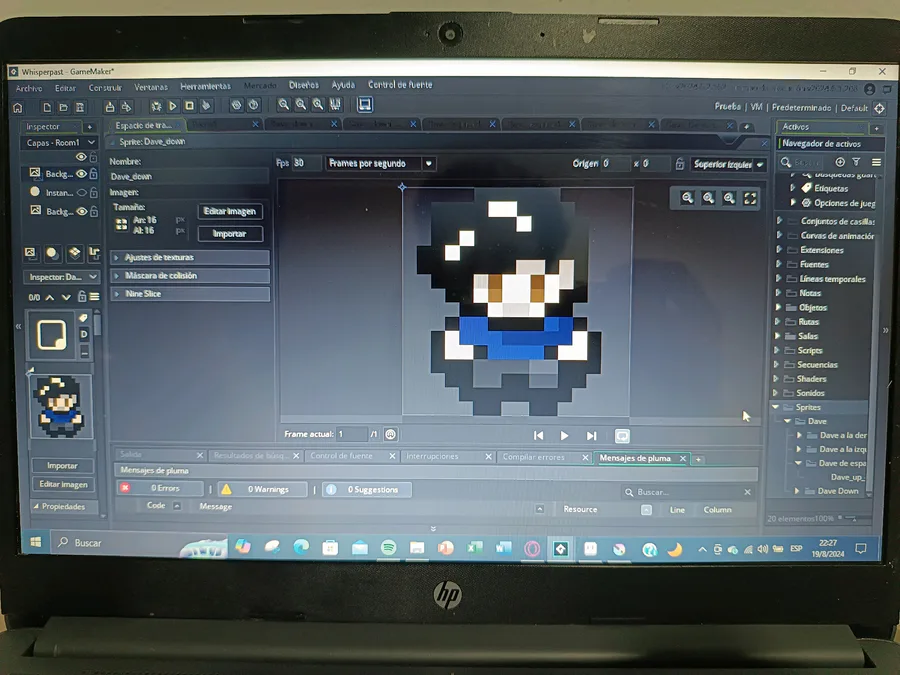The height and width of the screenshot is (675, 900).
Task: Expand the Objetos folder in asset tree
Action: click(778, 308)
